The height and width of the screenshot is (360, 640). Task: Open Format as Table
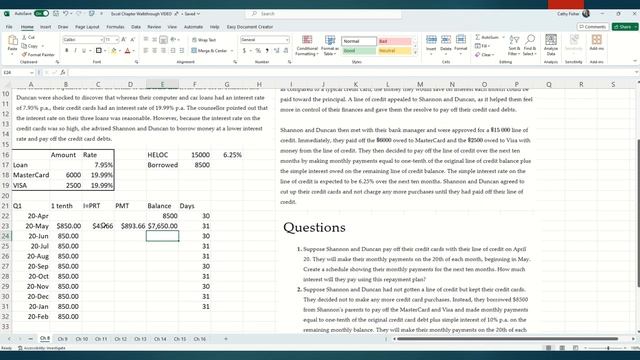click(330, 45)
